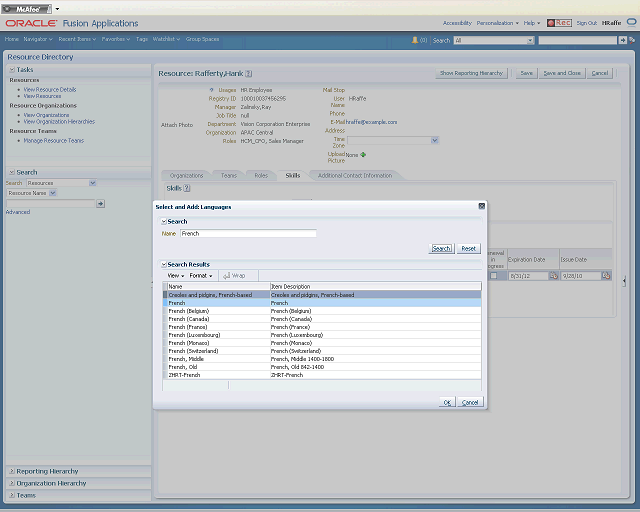This screenshot has height=512, width=640.
Task: Switch to the Skills tab
Action: [293, 176]
